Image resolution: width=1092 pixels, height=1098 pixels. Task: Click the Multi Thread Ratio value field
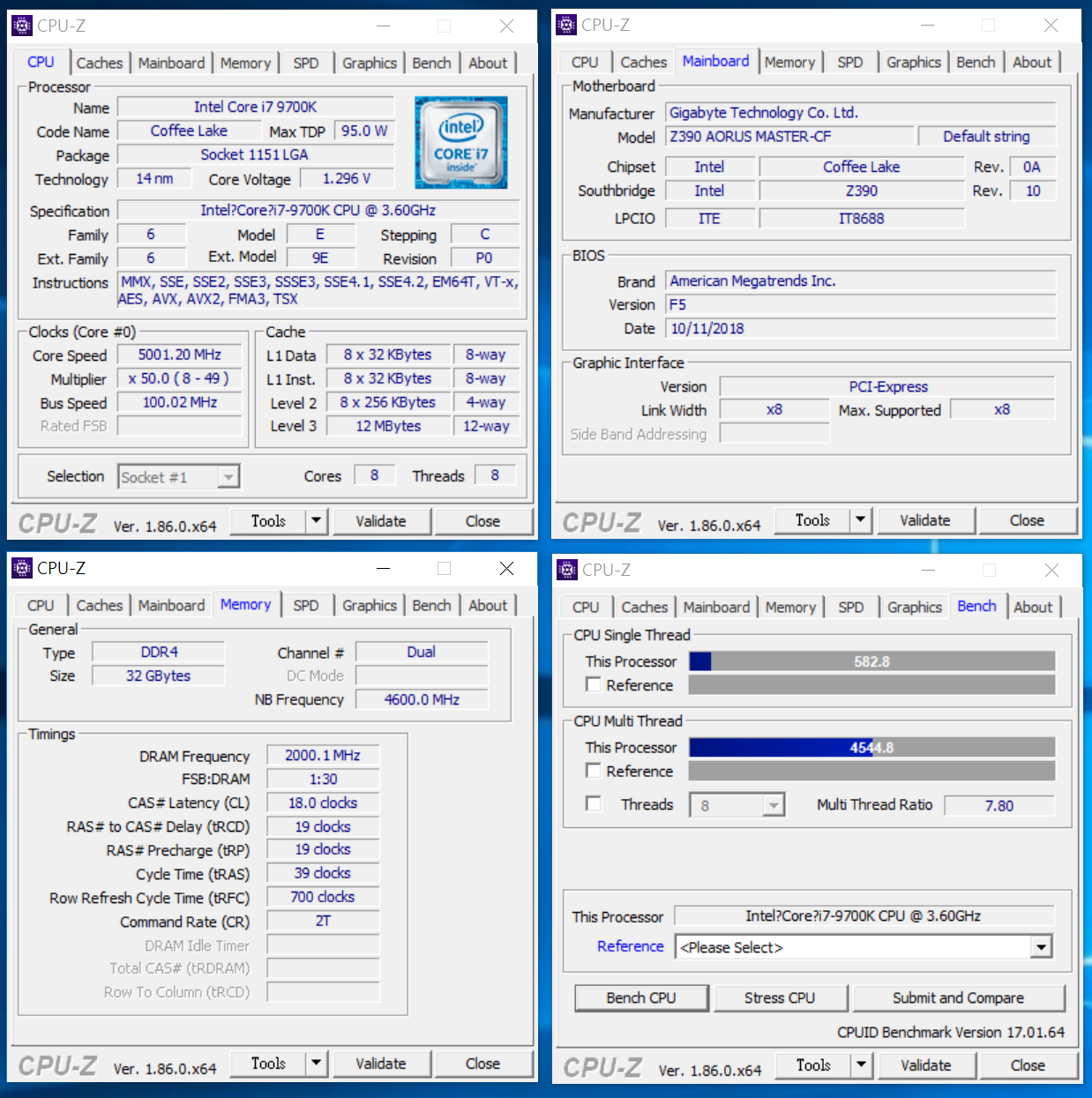[999, 804]
